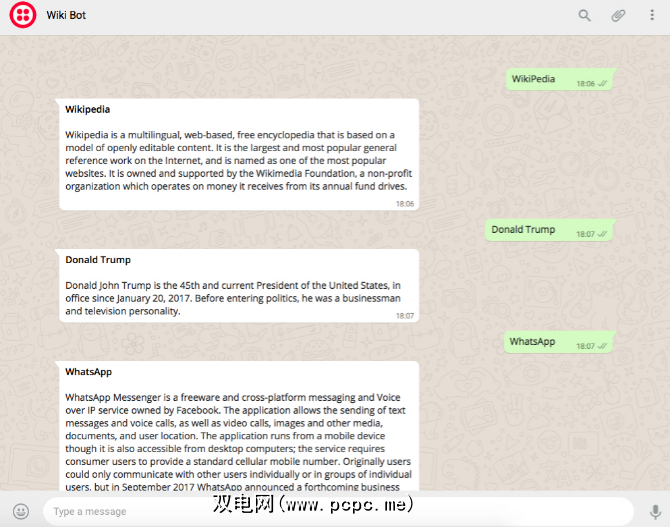Focus the 'Type a message' field
The image size is (670, 527).
pos(338,511)
